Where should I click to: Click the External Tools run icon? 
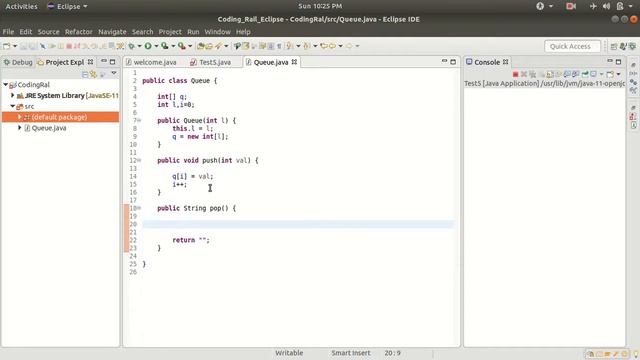182,46
